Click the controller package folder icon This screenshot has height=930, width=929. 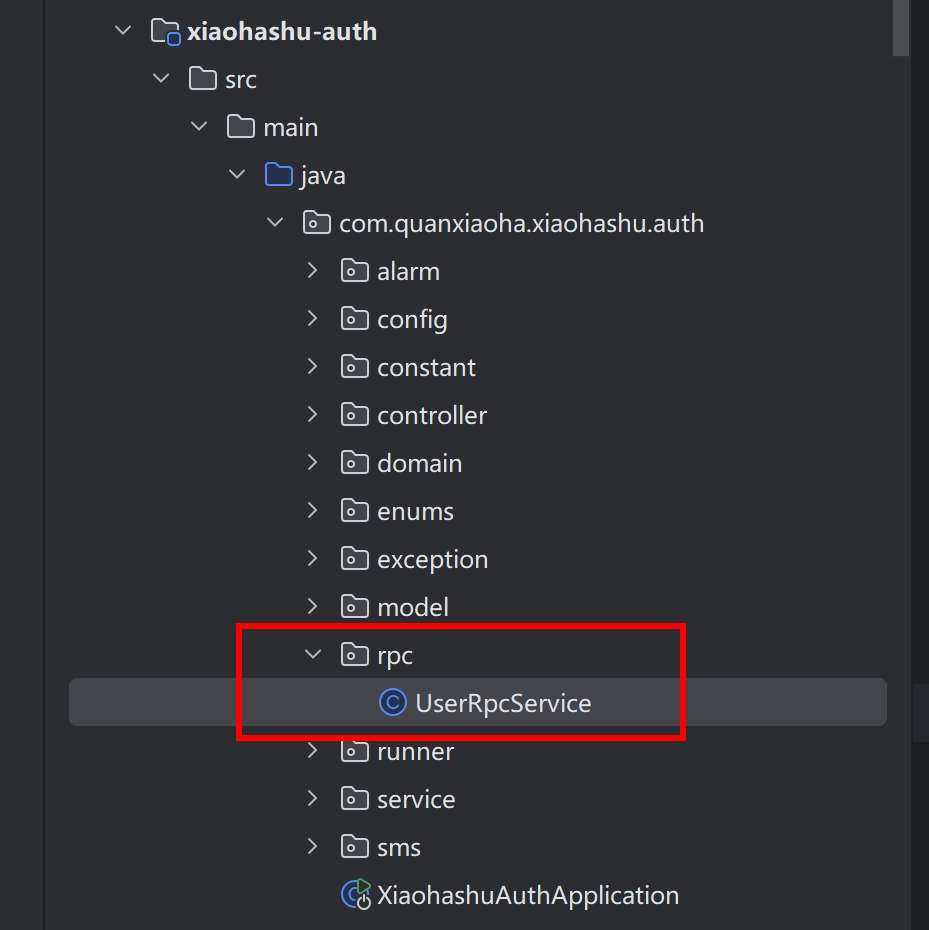tap(355, 415)
